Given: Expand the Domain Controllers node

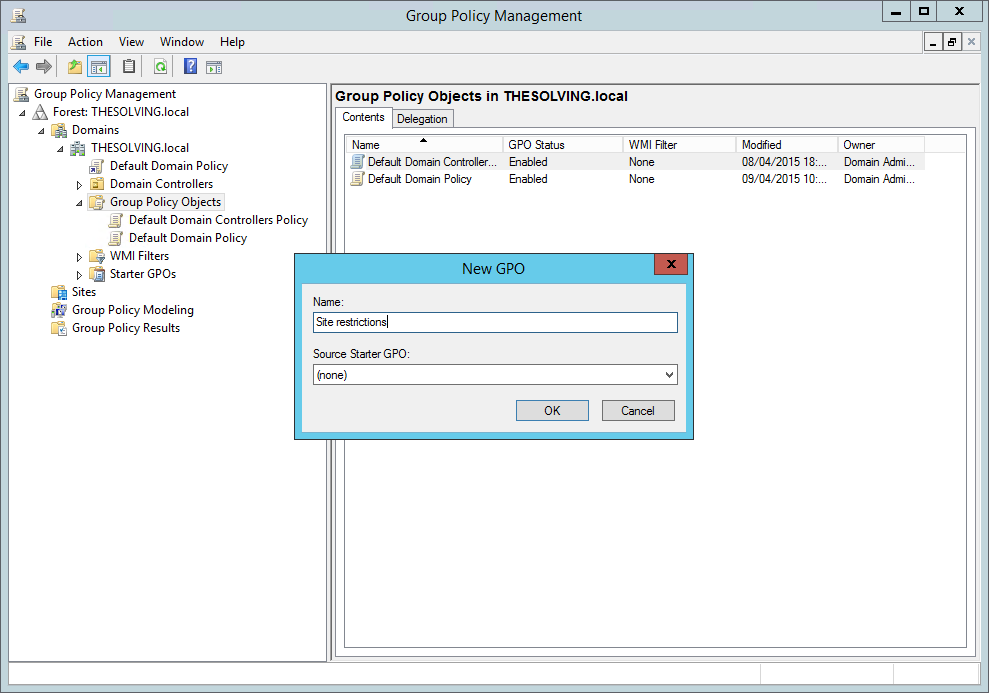Looking at the screenshot, I should 79,185.
